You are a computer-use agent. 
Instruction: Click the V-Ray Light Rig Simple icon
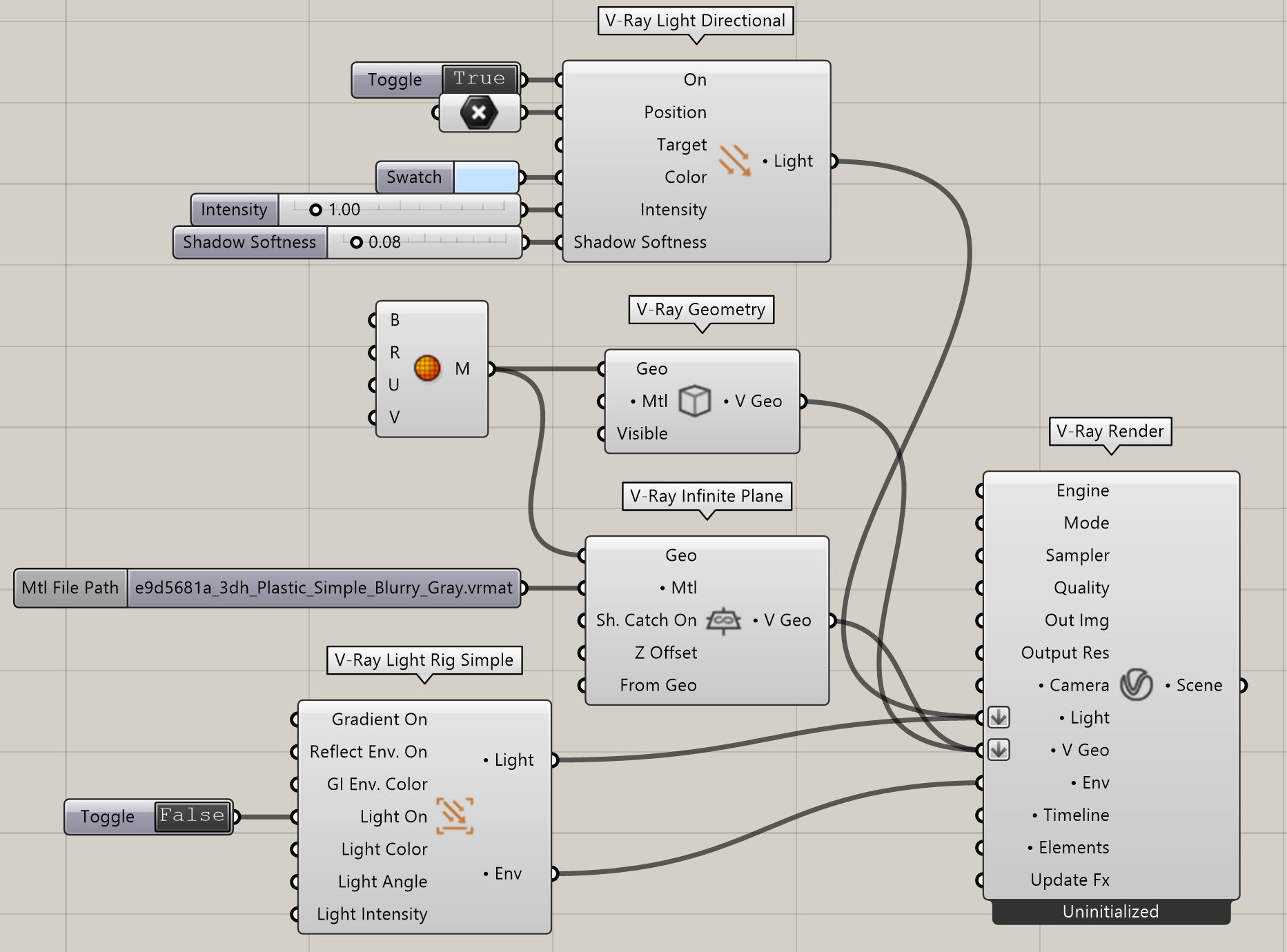[x=455, y=815]
